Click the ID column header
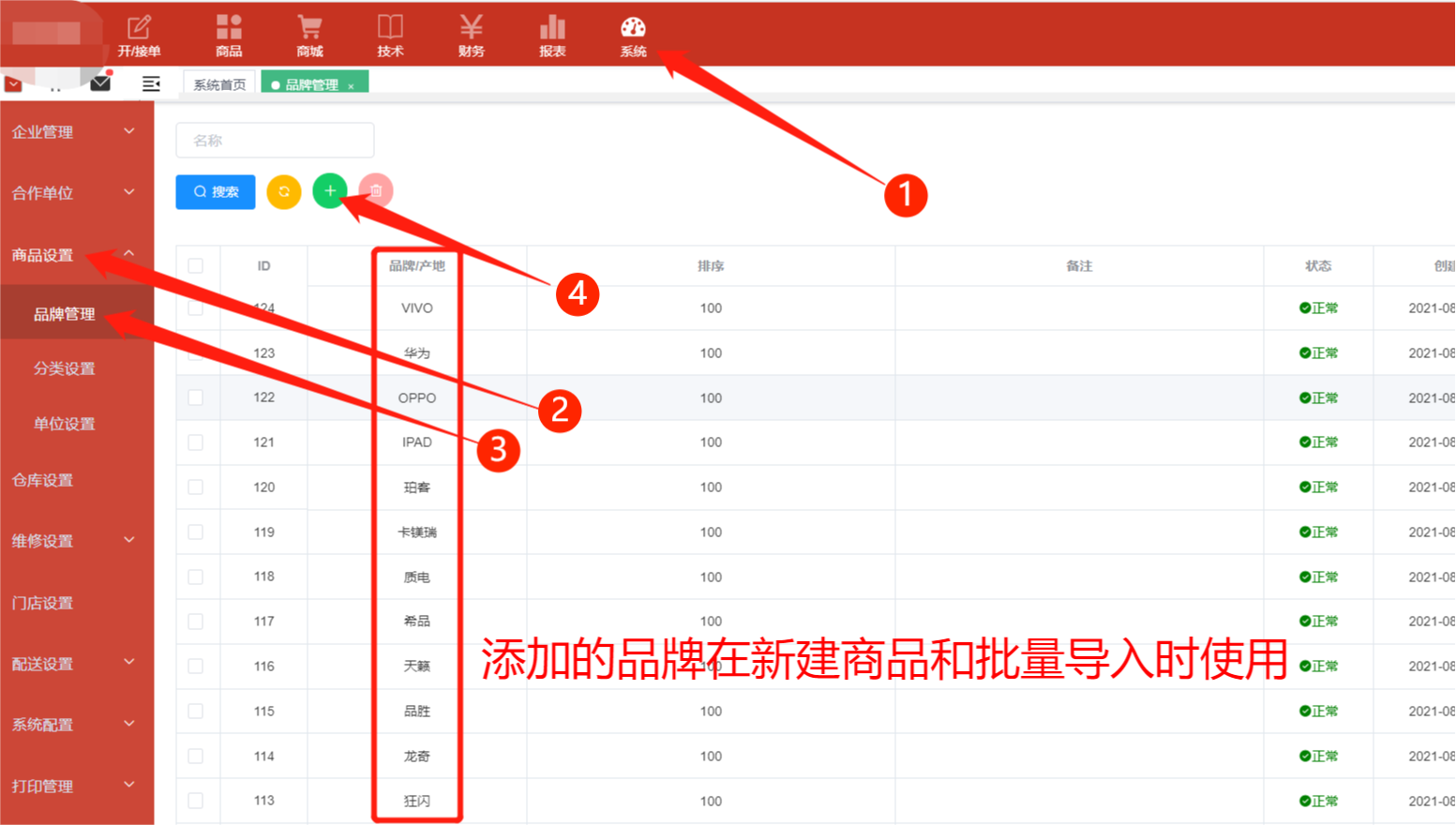 264,266
